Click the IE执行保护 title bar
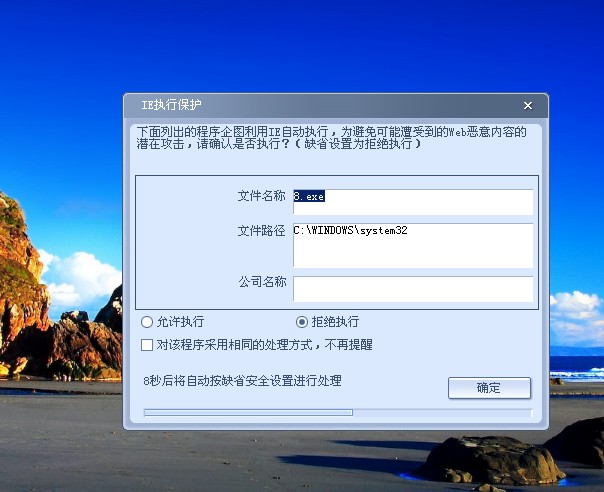The height and width of the screenshot is (492, 604). click(336, 106)
